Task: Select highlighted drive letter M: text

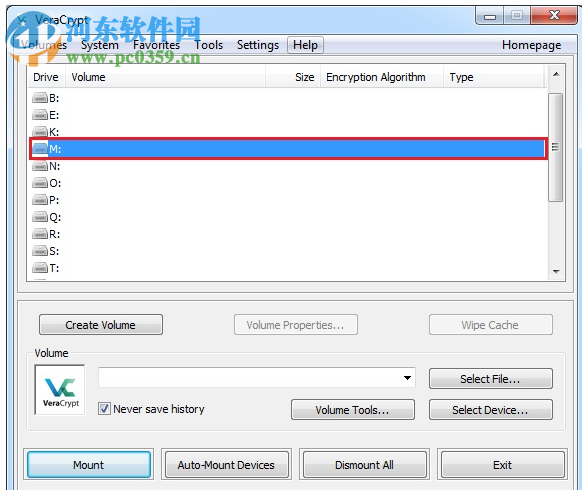Action: pos(55,149)
